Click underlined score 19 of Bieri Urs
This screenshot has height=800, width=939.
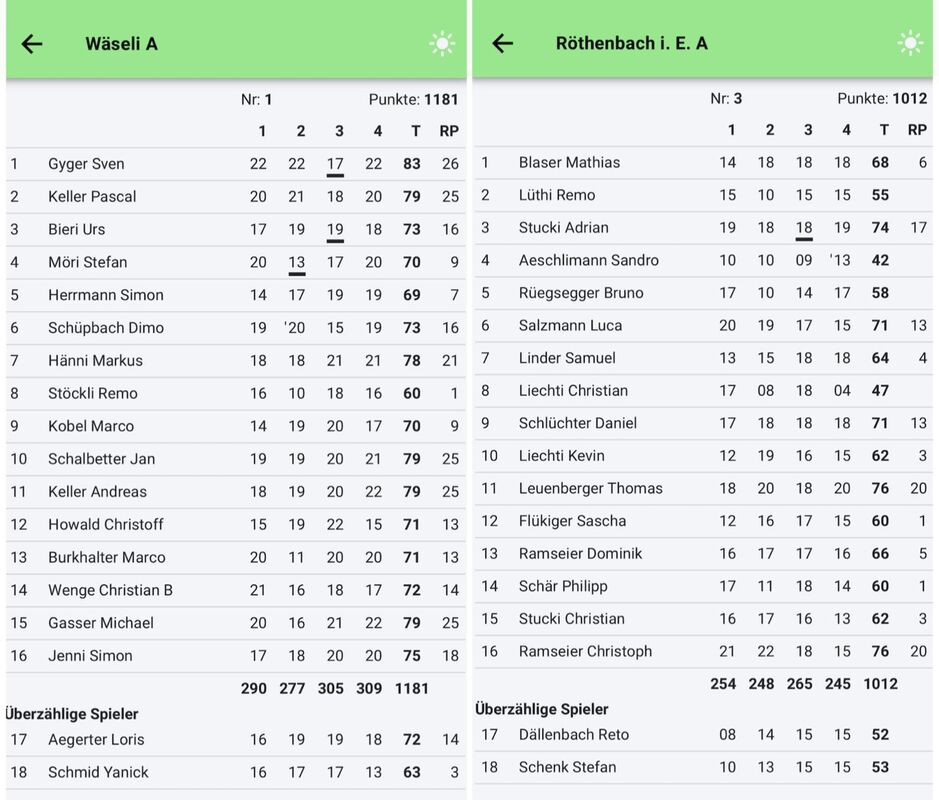(x=335, y=229)
